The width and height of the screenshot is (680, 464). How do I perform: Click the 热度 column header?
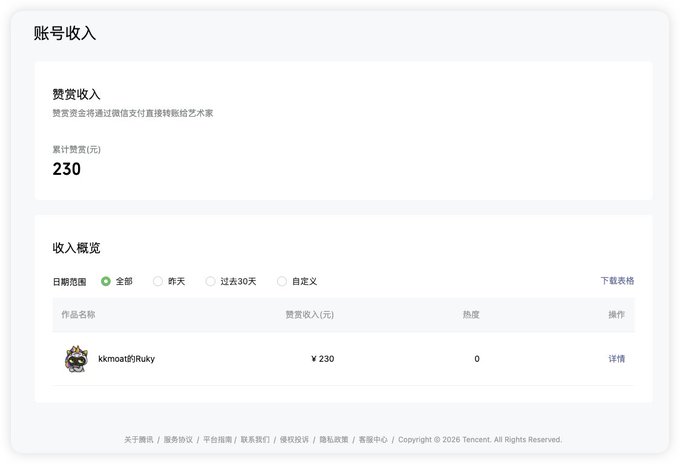click(471, 314)
